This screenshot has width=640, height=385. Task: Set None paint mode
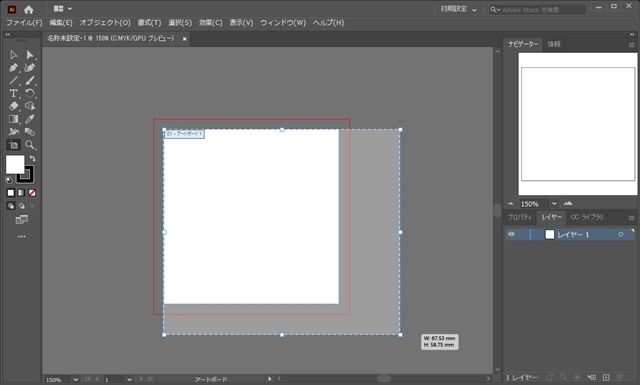[32, 193]
